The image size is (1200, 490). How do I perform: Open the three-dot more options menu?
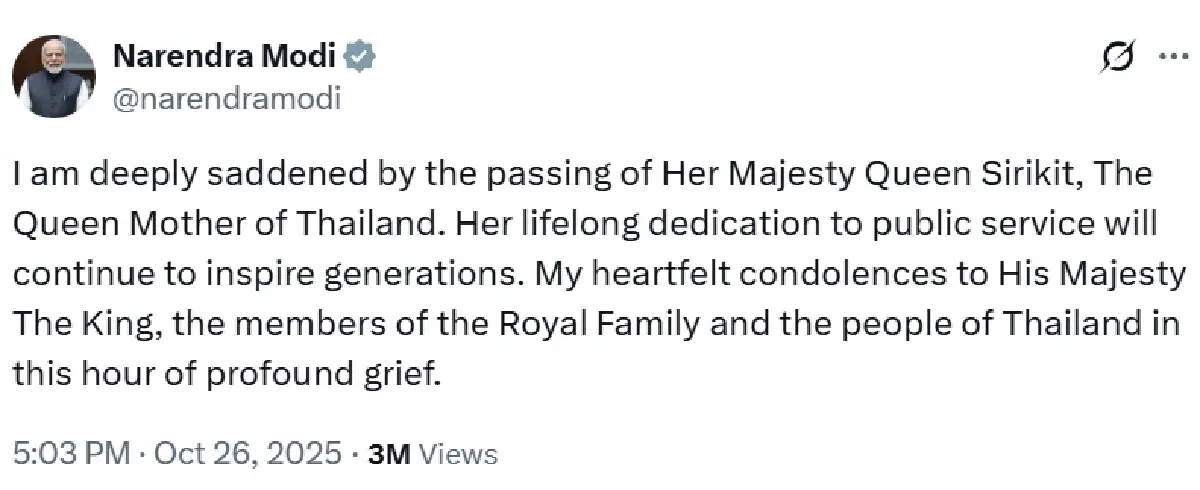click(1169, 57)
